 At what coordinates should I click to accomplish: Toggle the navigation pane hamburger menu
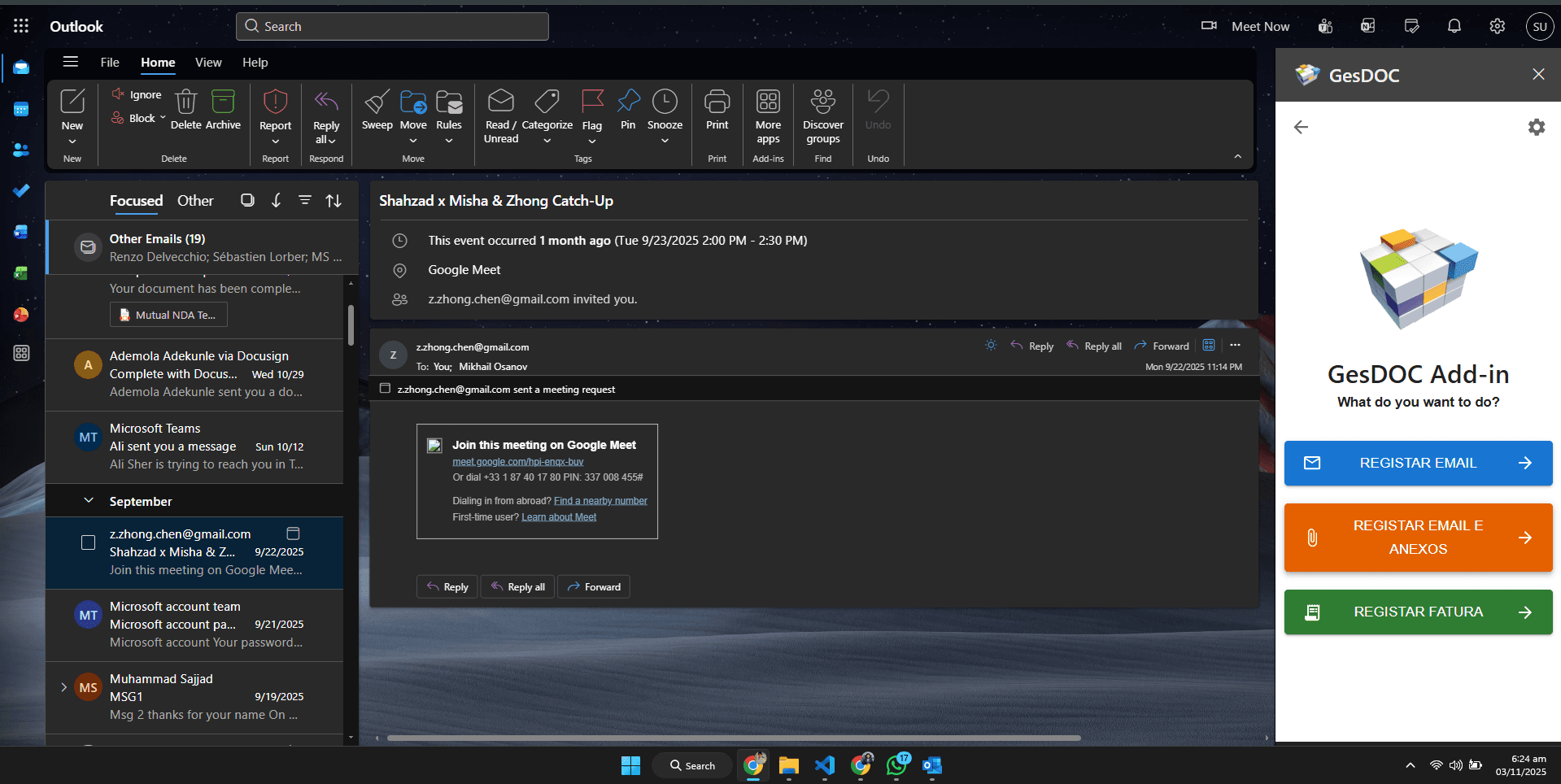pyautogui.click(x=71, y=62)
